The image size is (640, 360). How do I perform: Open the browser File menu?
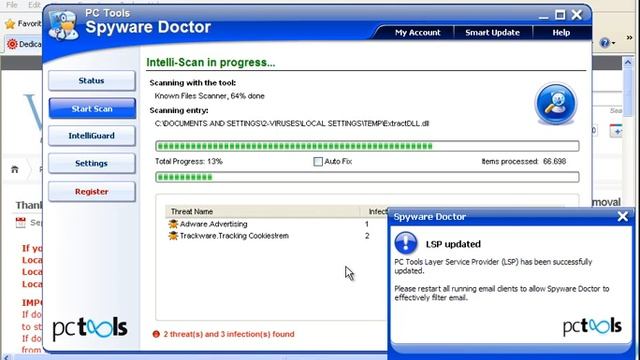click(x=12, y=5)
